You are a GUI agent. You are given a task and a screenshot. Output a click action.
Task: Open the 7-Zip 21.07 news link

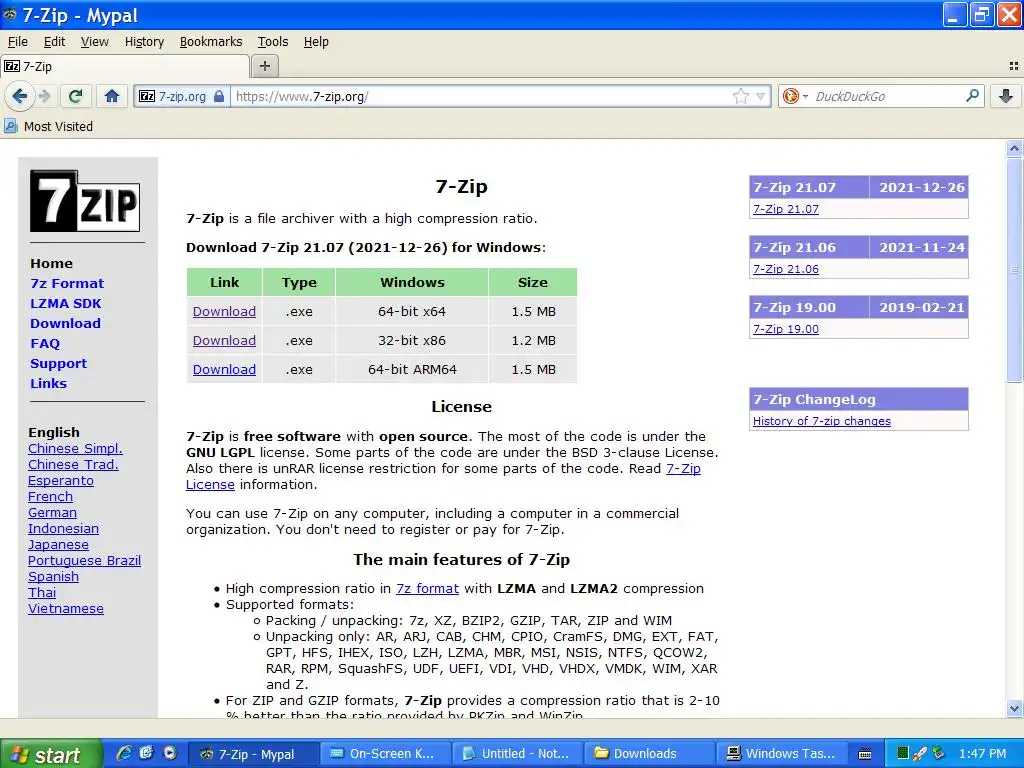786,209
